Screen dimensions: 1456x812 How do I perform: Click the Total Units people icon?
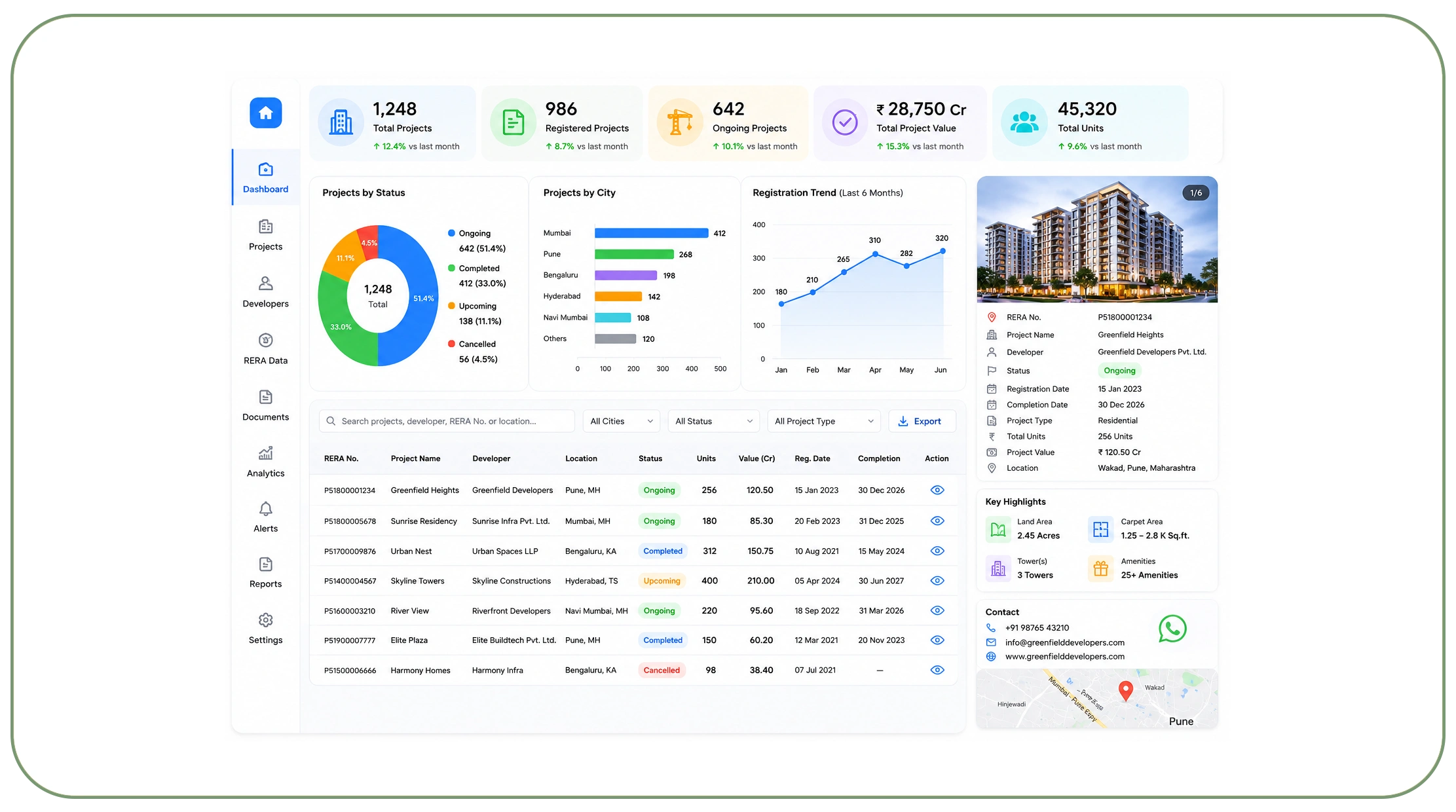tap(1024, 122)
